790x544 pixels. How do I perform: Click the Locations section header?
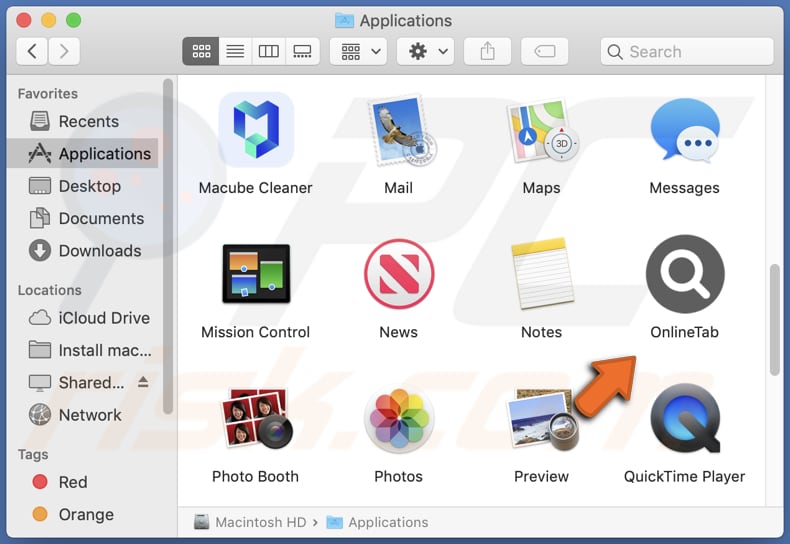point(49,291)
